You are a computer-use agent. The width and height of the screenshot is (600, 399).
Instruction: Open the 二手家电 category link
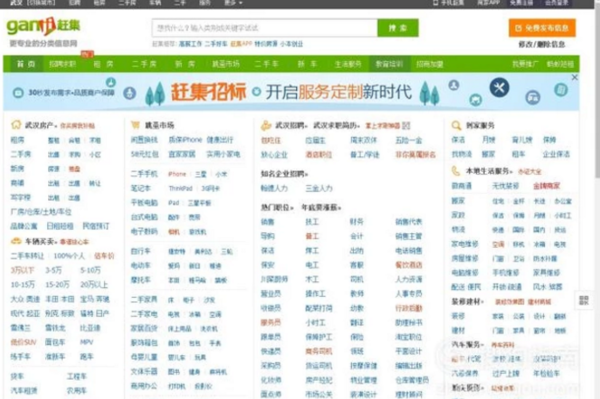144,314
